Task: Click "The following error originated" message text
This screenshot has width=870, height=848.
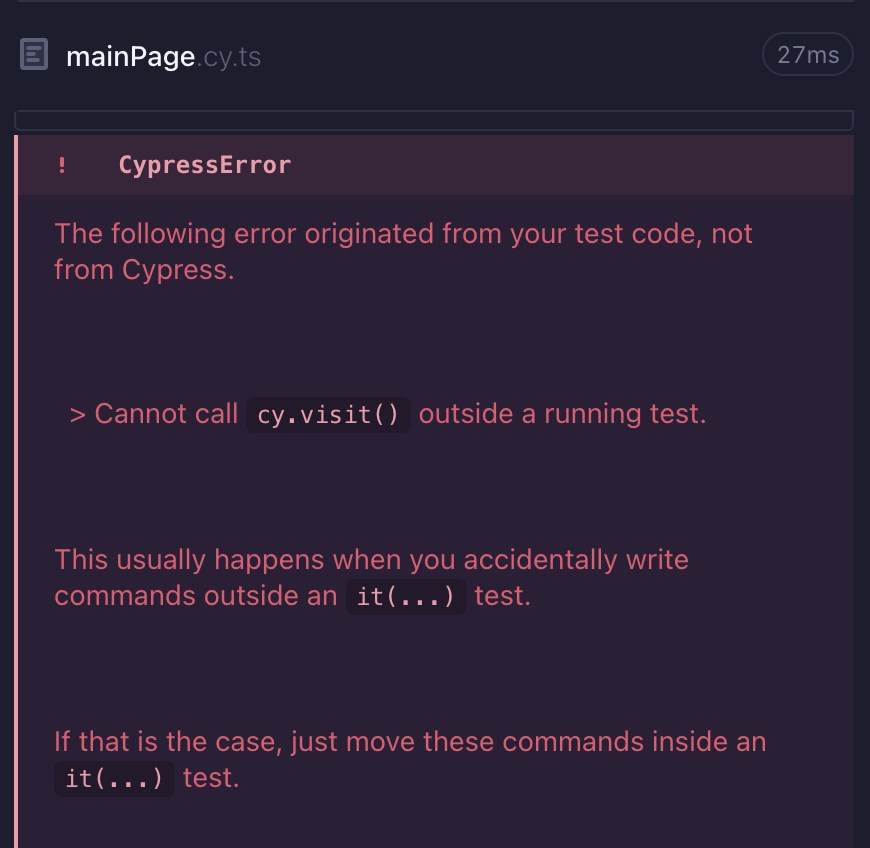Action: pos(403,251)
